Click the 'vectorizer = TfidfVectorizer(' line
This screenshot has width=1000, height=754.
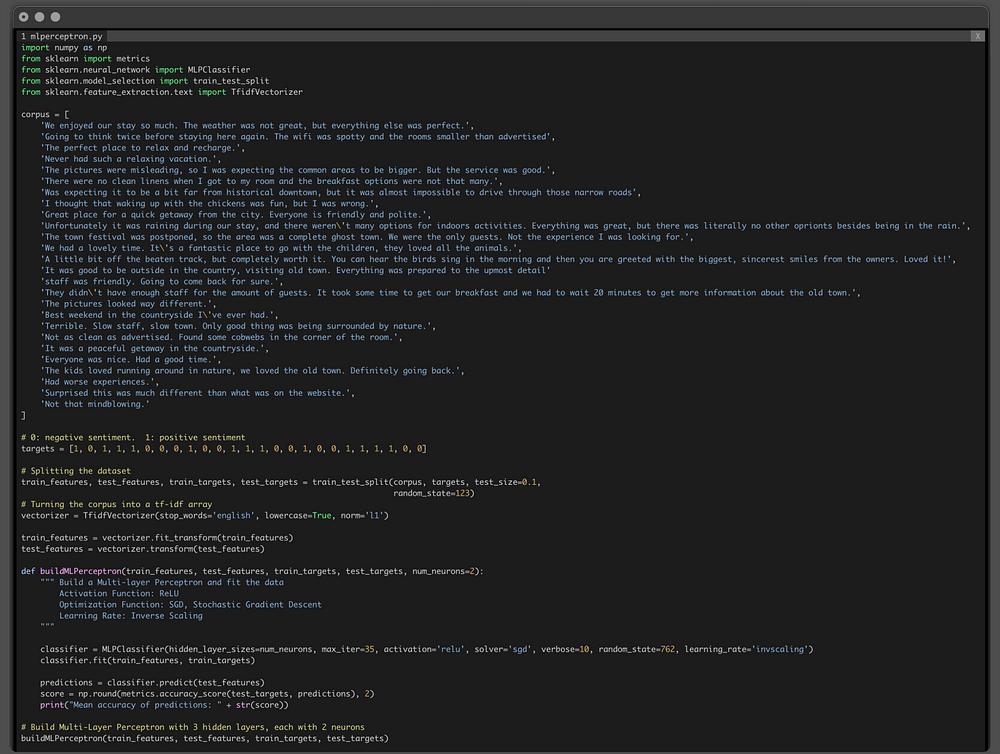(x=205, y=515)
